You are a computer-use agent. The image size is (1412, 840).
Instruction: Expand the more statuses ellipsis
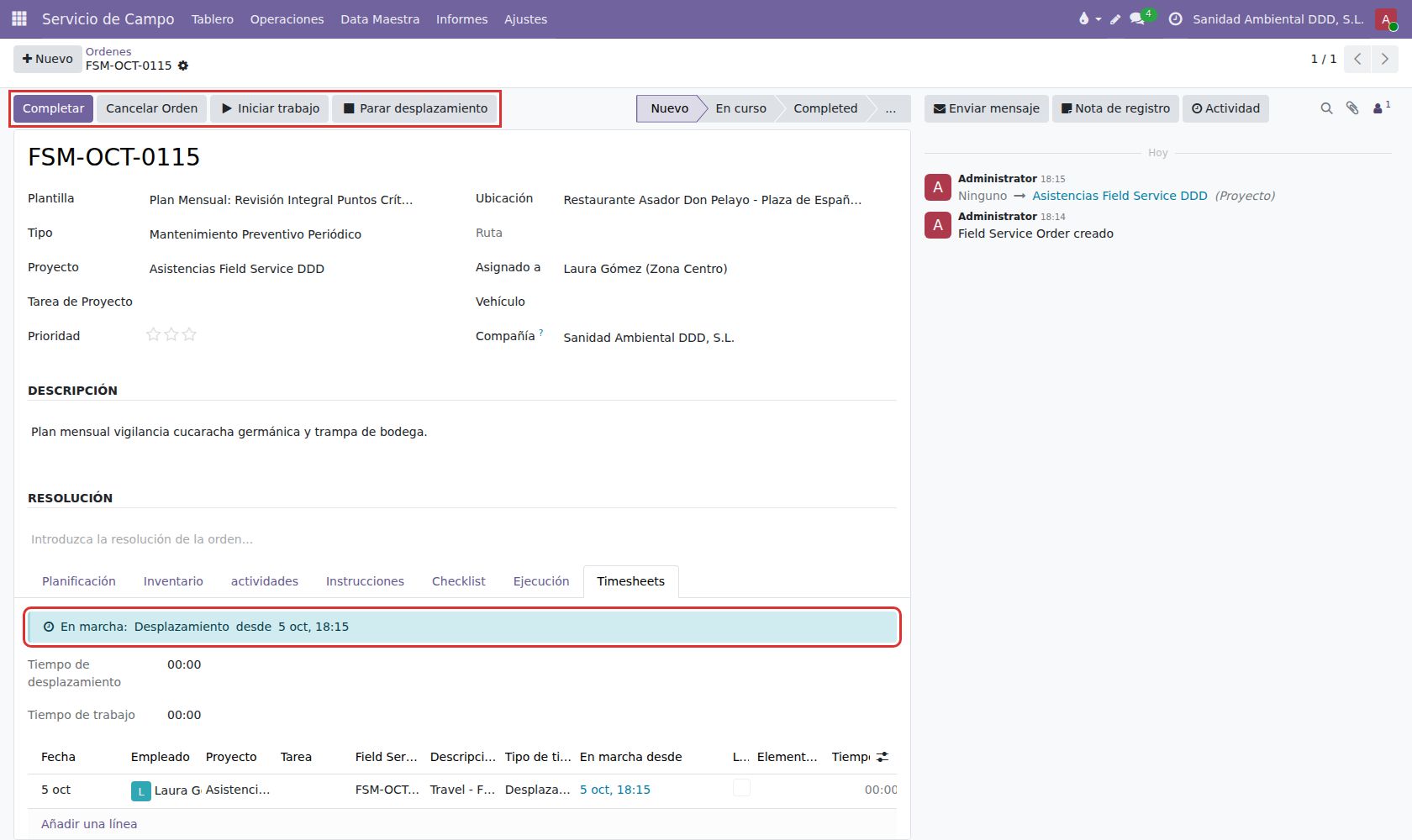tap(890, 108)
